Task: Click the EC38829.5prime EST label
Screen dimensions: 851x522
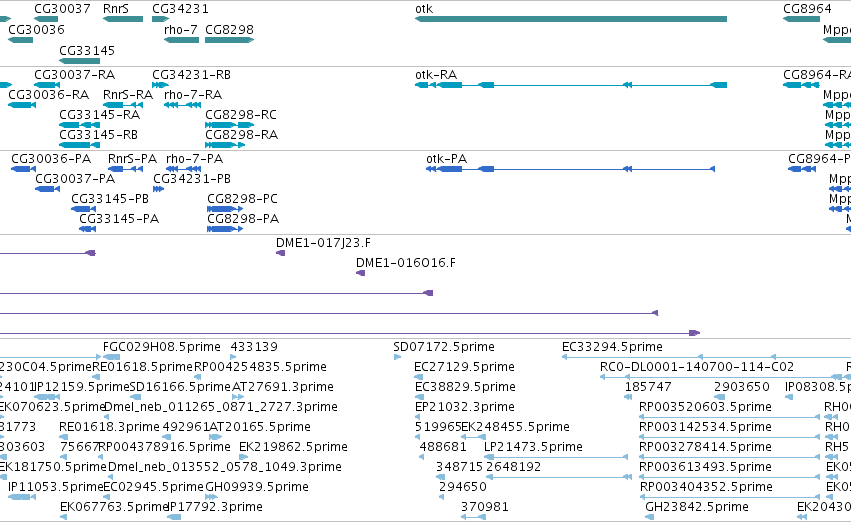Action: 465,387
